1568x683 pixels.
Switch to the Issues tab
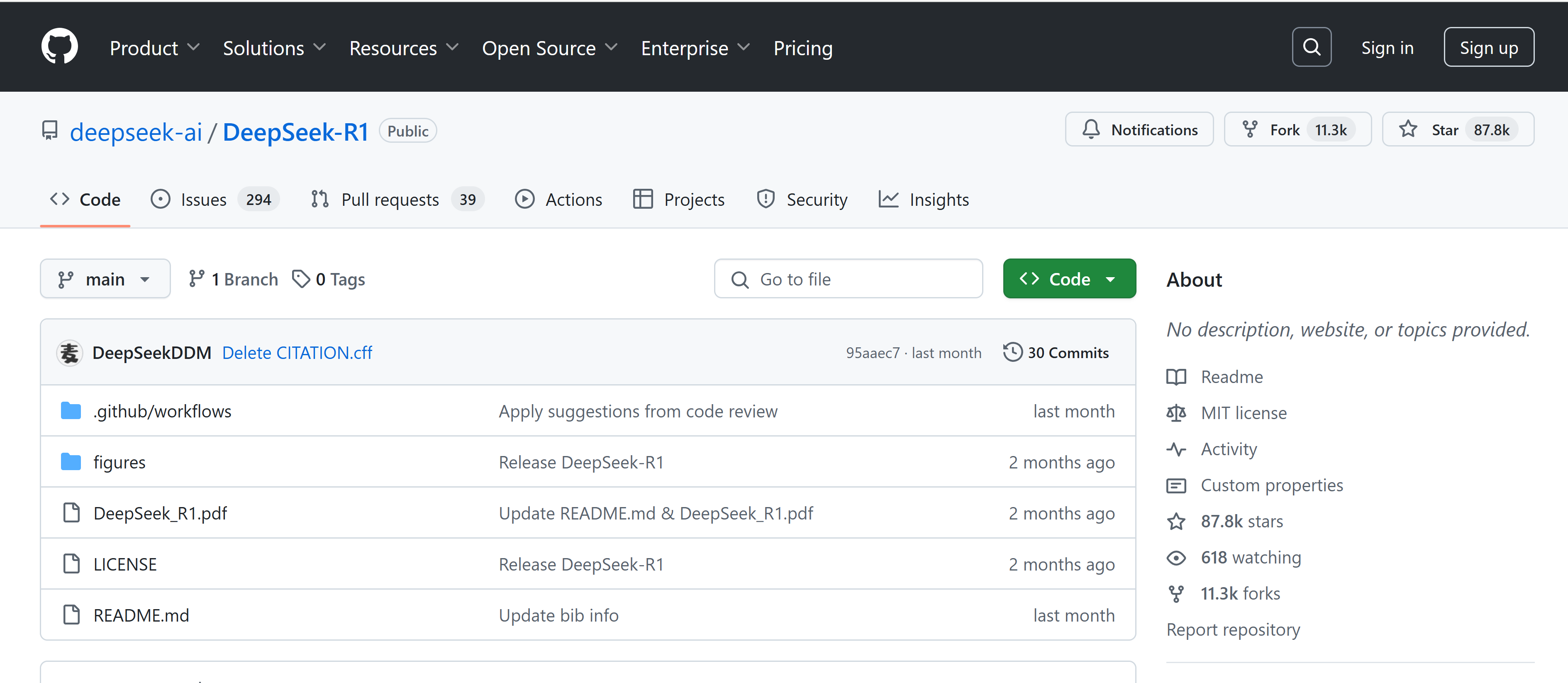(203, 199)
